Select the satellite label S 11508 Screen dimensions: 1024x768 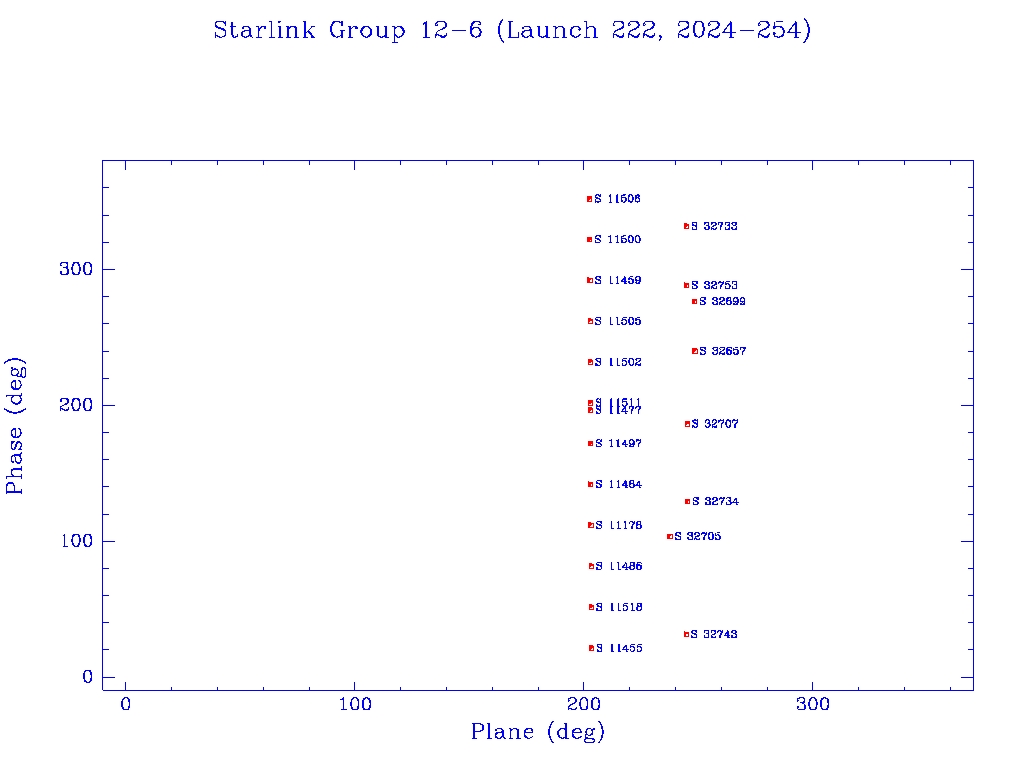coord(618,199)
